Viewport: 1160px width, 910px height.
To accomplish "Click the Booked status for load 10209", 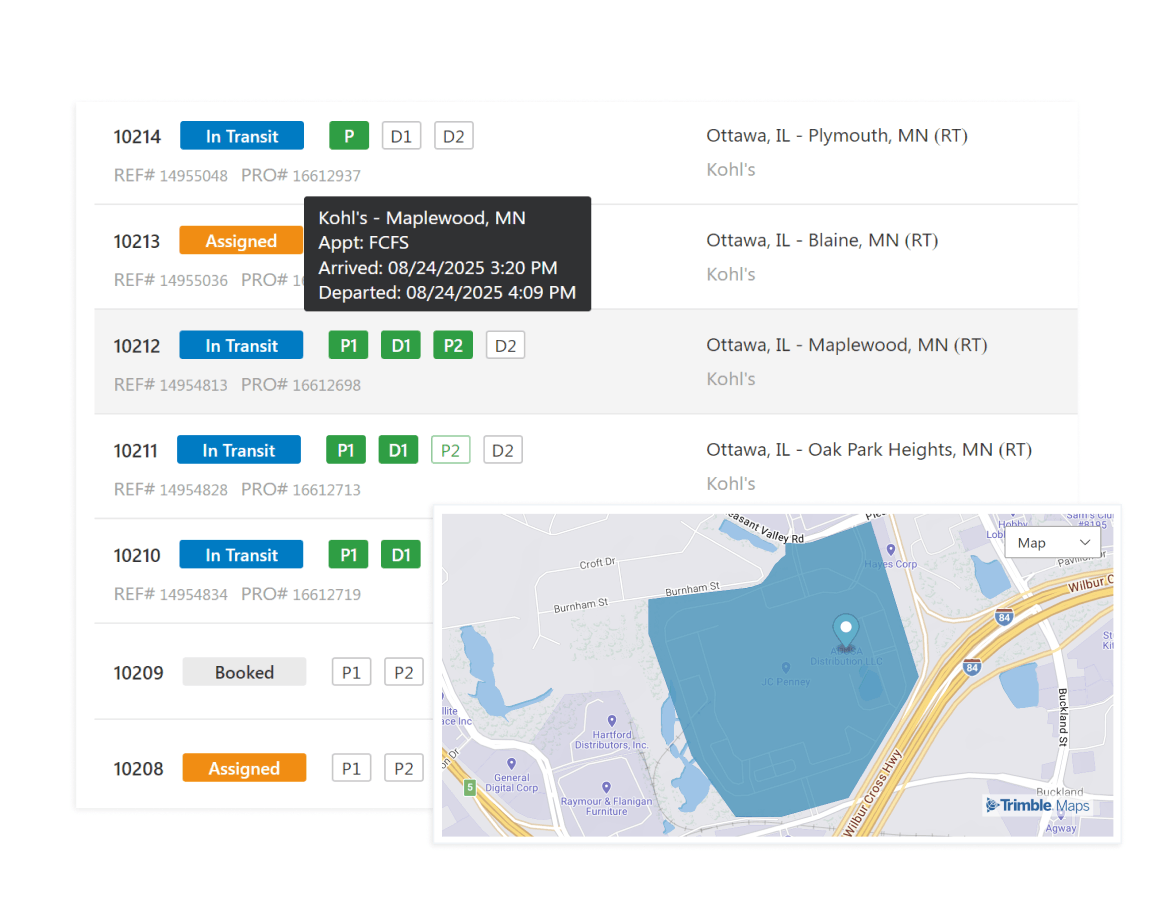I will point(244,672).
